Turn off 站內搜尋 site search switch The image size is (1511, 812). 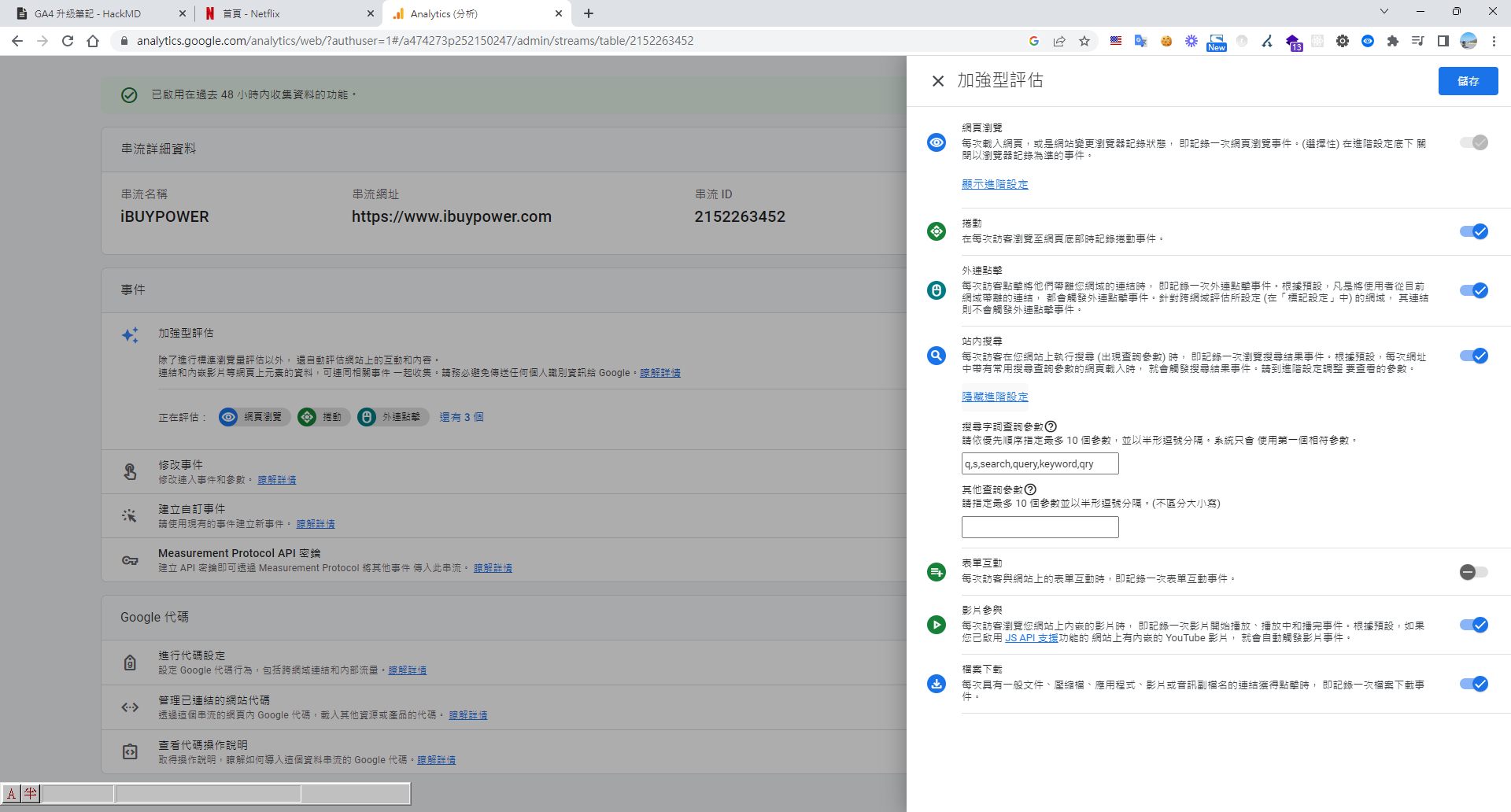(1473, 356)
